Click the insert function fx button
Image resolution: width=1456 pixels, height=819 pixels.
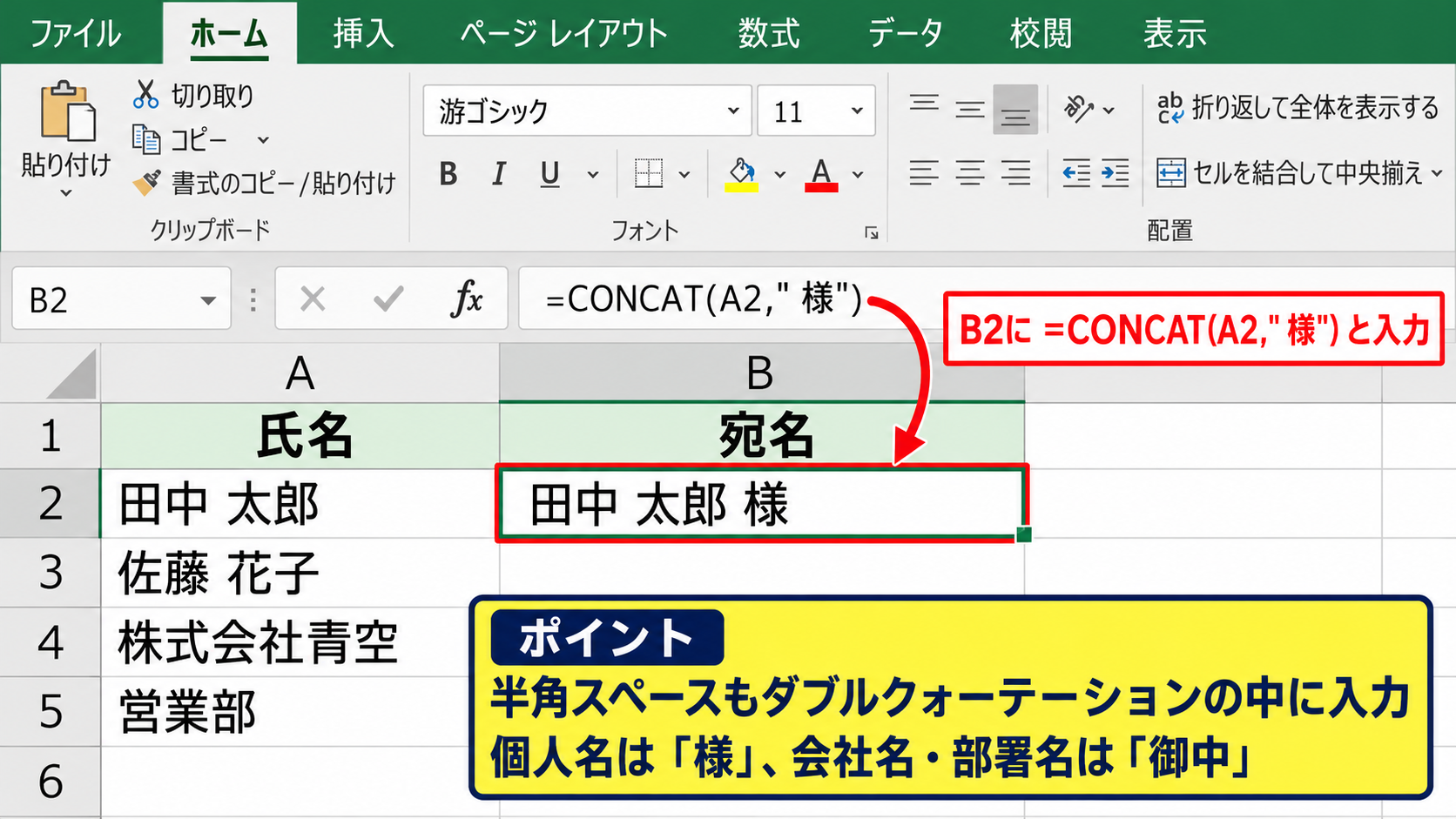467,299
